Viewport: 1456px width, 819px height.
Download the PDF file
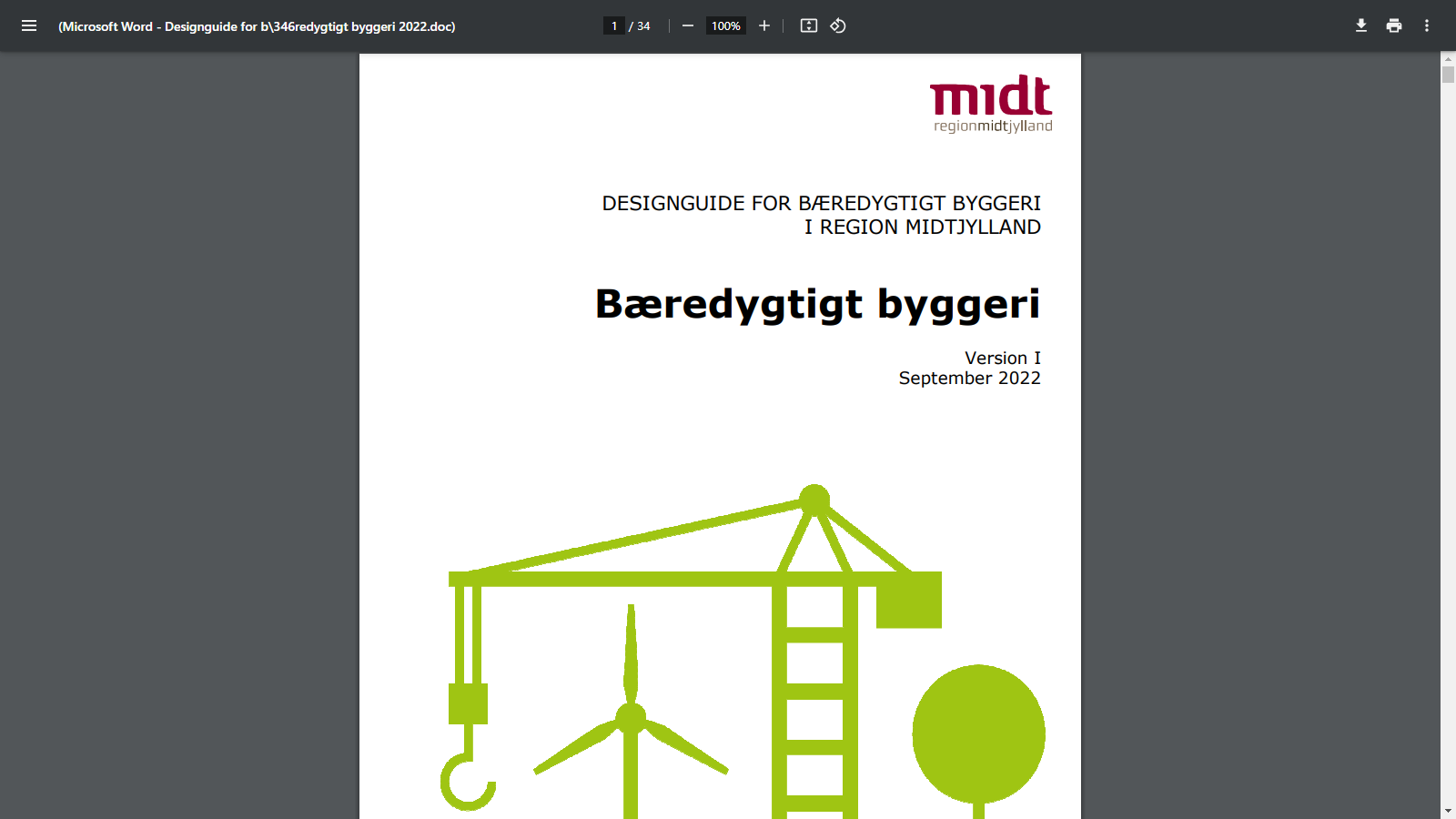point(1361,25)
